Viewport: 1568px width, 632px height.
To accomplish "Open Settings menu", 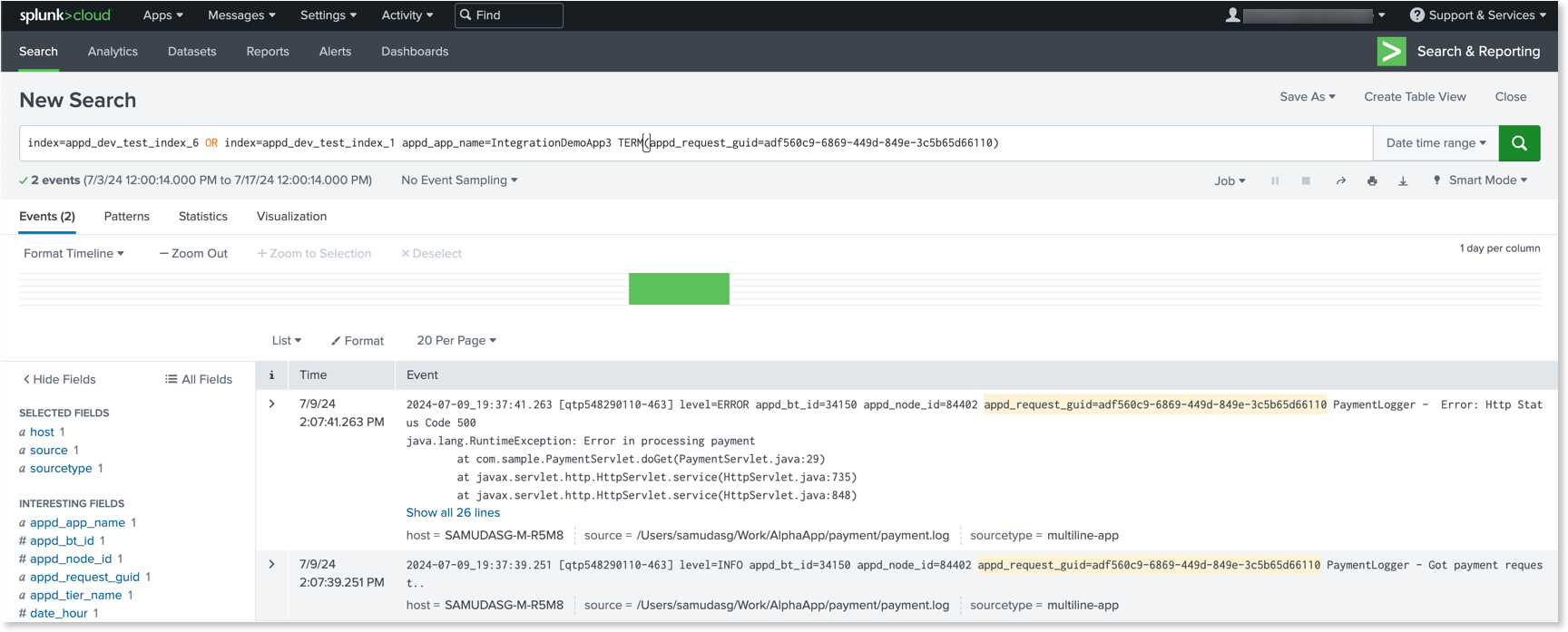I will tap(328, 15).
